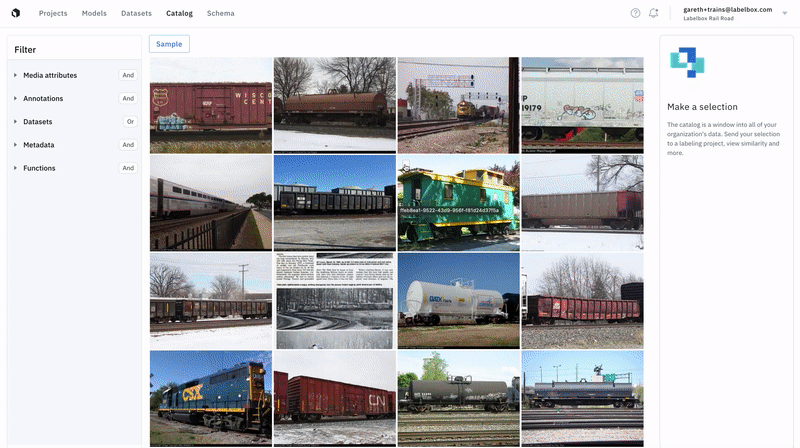The width and height of the screenshot is (800, 448).
Task: Open the Datasets navigation link
Action: (x=136, y=13)
